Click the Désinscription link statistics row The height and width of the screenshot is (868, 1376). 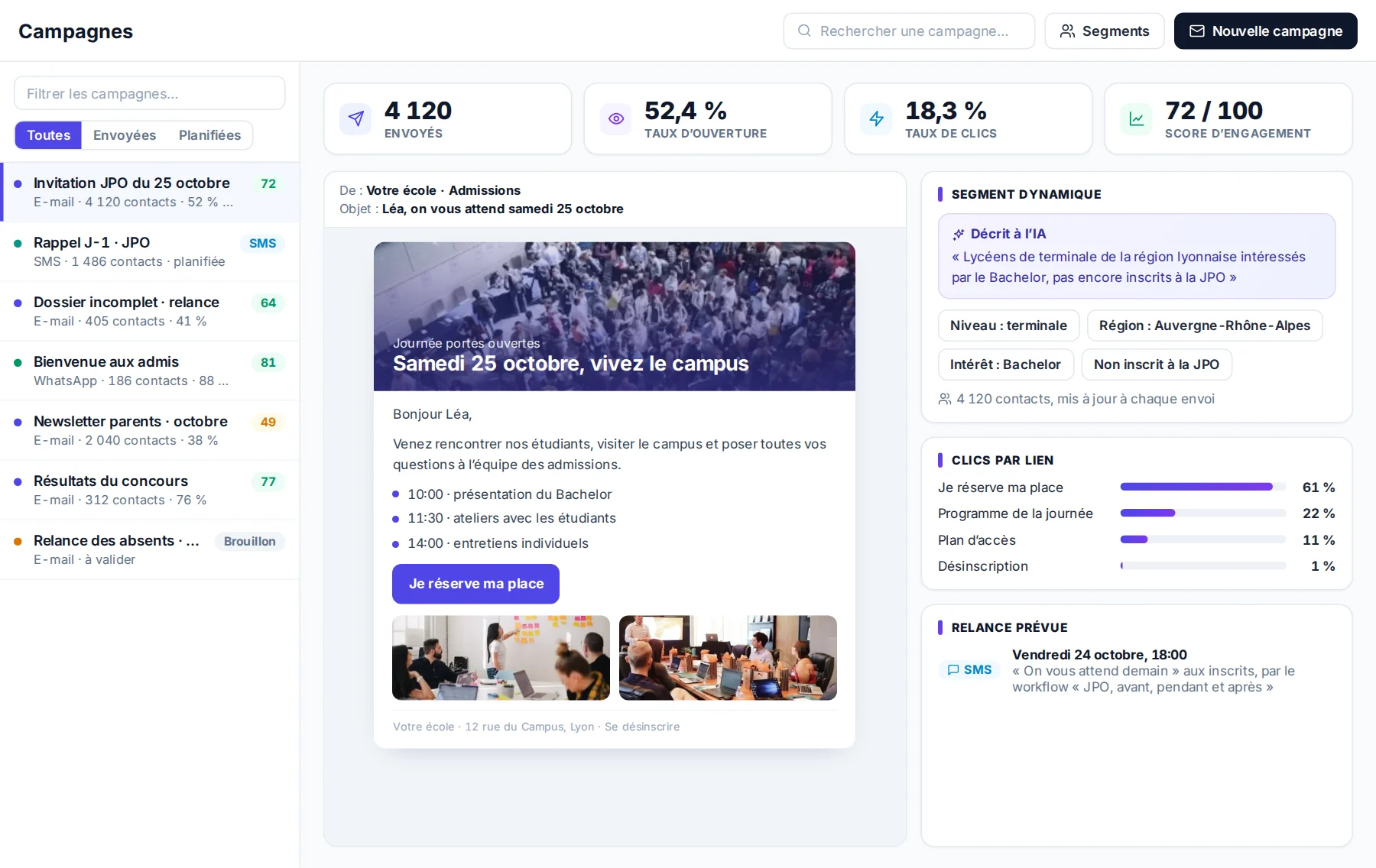pyautogui.click(x=1137, y=566)
